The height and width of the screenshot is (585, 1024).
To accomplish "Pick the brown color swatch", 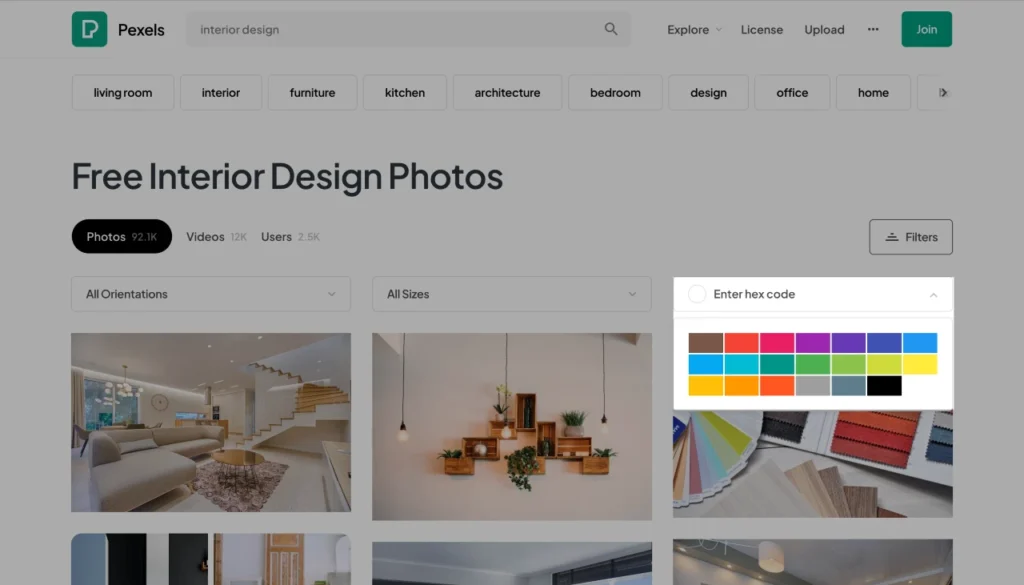I will pyautogui.click(x=705, y=343).
